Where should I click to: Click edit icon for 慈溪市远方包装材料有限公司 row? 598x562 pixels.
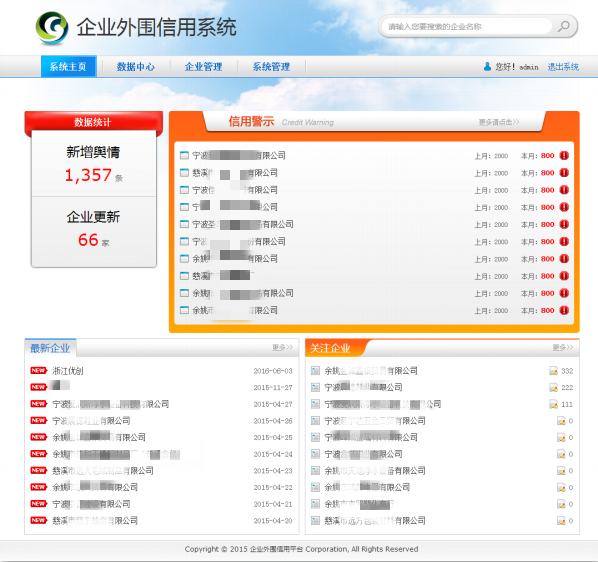click(561, 521)
